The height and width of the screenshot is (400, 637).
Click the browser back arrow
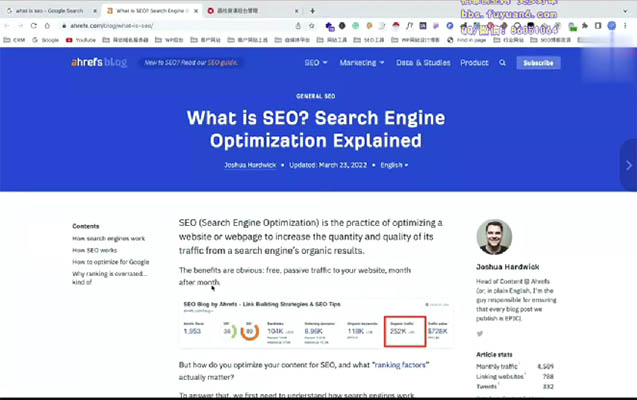pyautogui.click(x=9, y=26)
